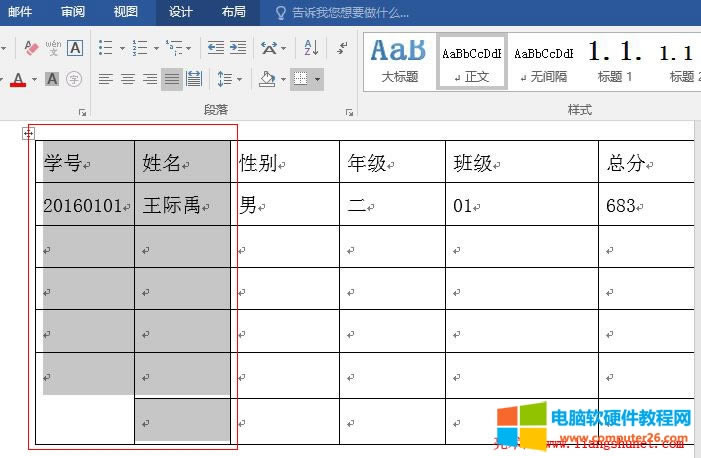Apply the 无间隔 style
This screenshot has width=701, height=458.
(544, 62)
